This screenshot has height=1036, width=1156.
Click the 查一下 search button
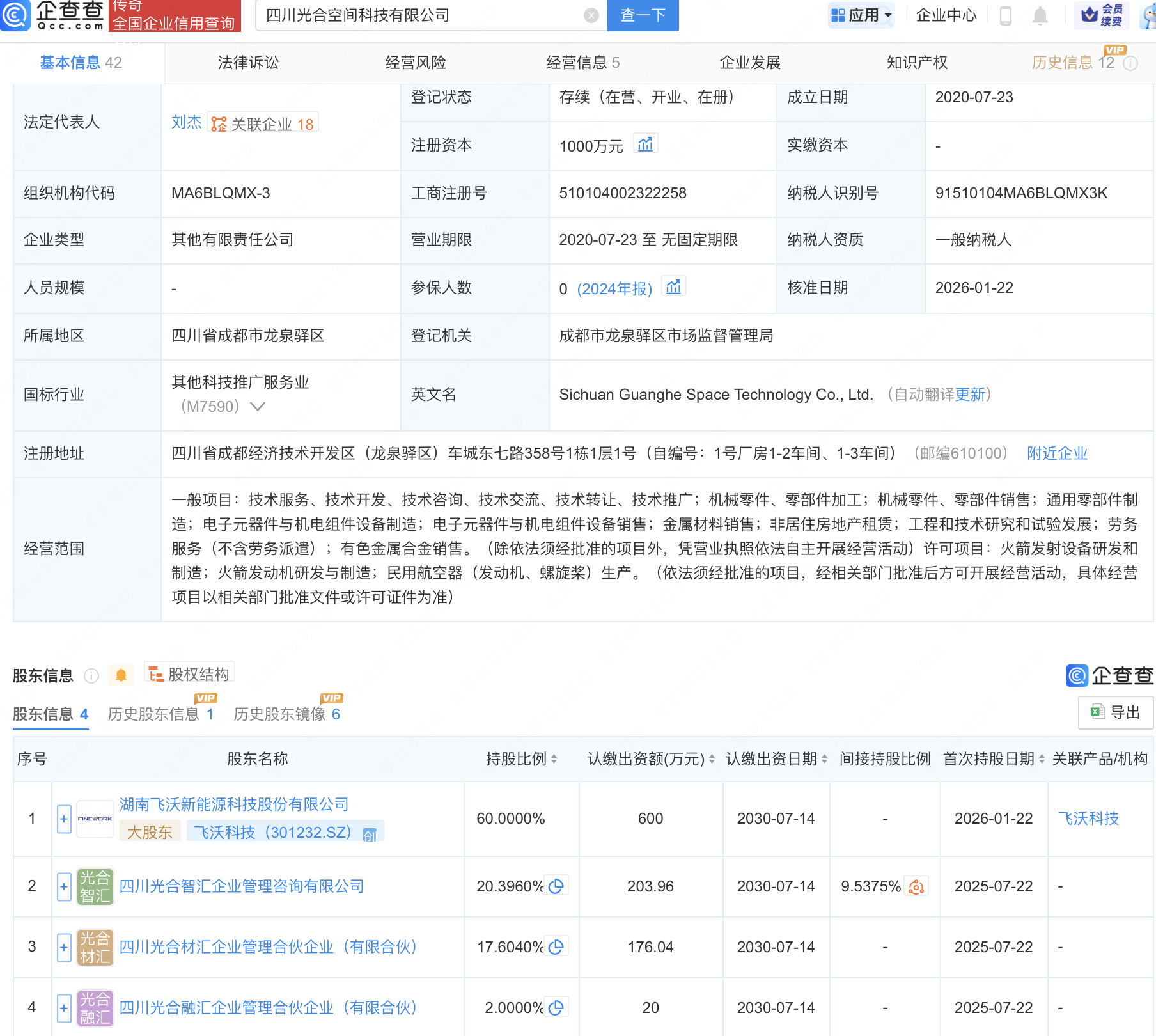pos(643,15)
